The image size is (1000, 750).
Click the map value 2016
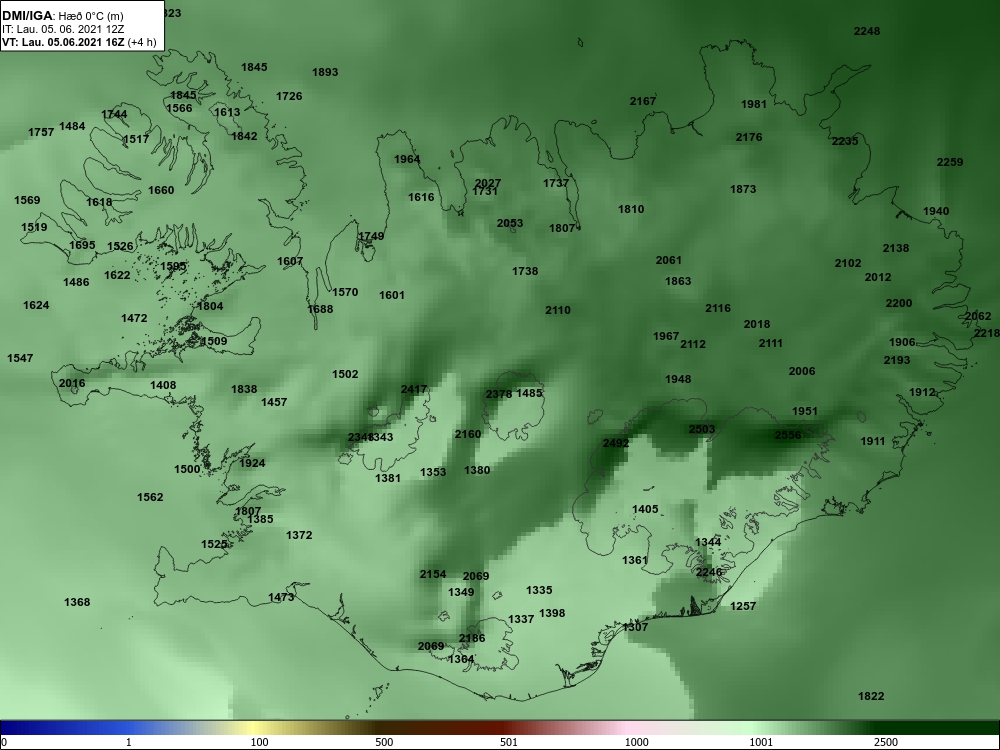click(x=71, y=383)
